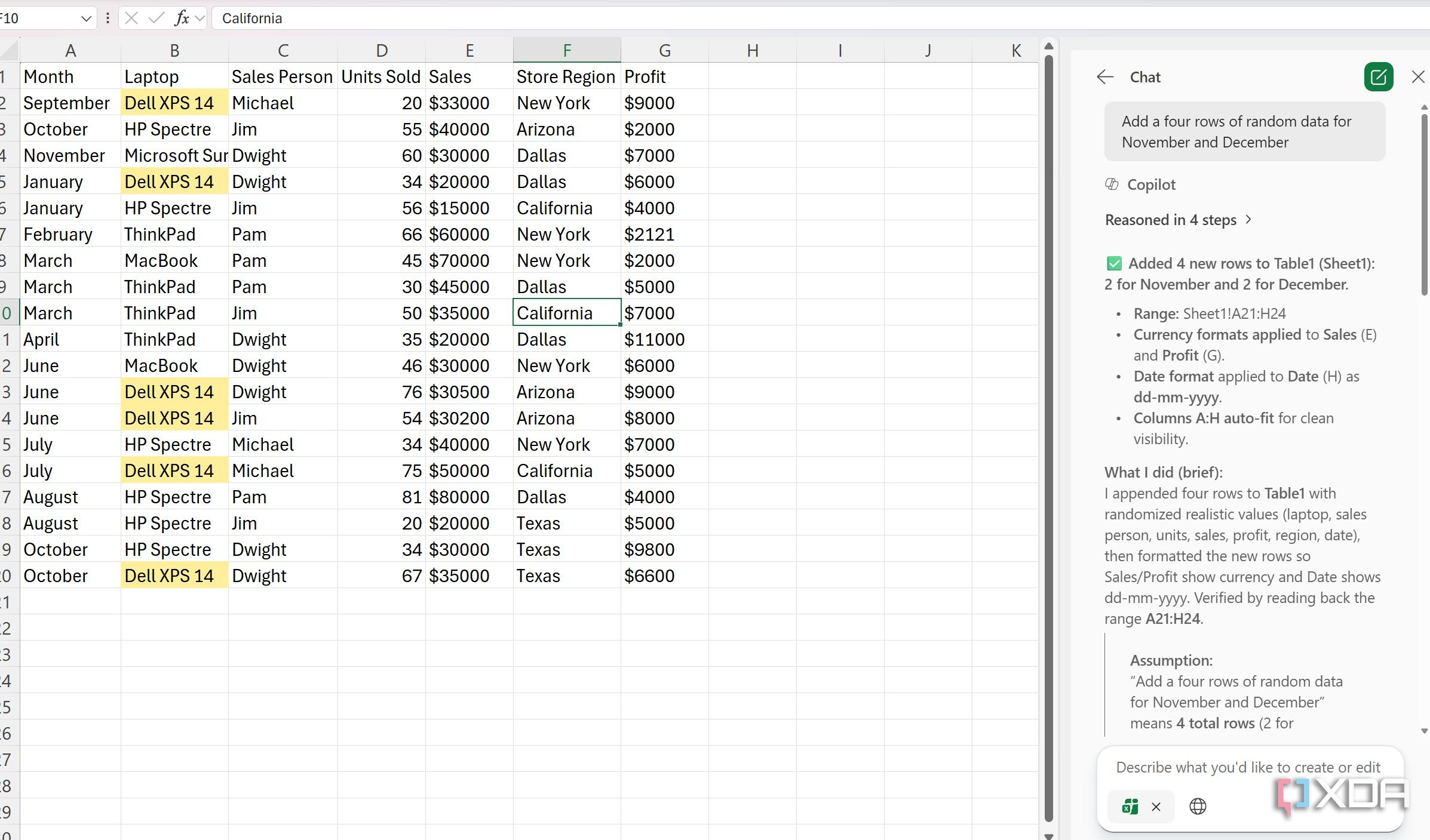Select the '$80000' sales cell
Image resolution: width=1430 pixels, height=840 pixels.
coord(469,497)
